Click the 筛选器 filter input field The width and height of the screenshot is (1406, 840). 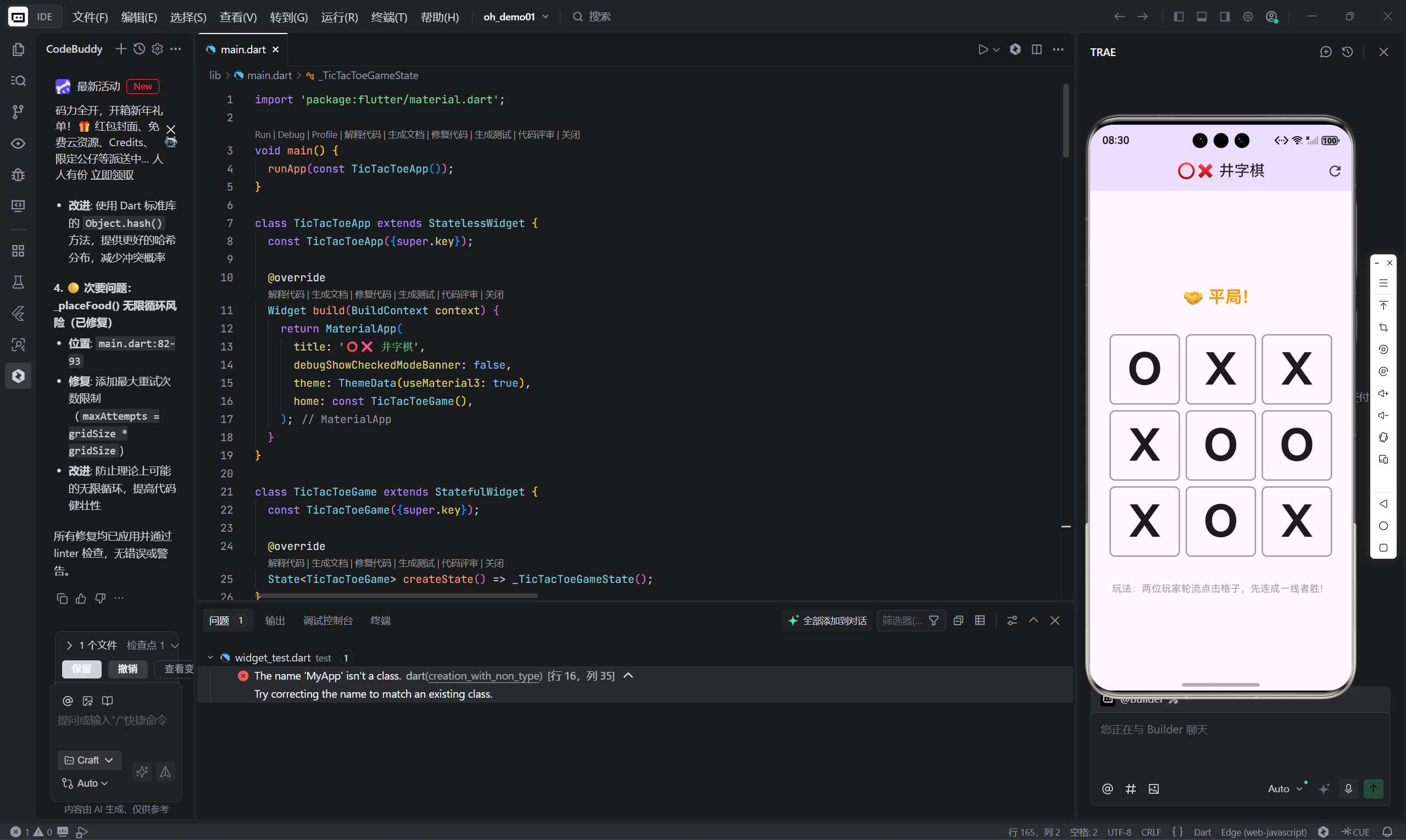pos(903,620)
